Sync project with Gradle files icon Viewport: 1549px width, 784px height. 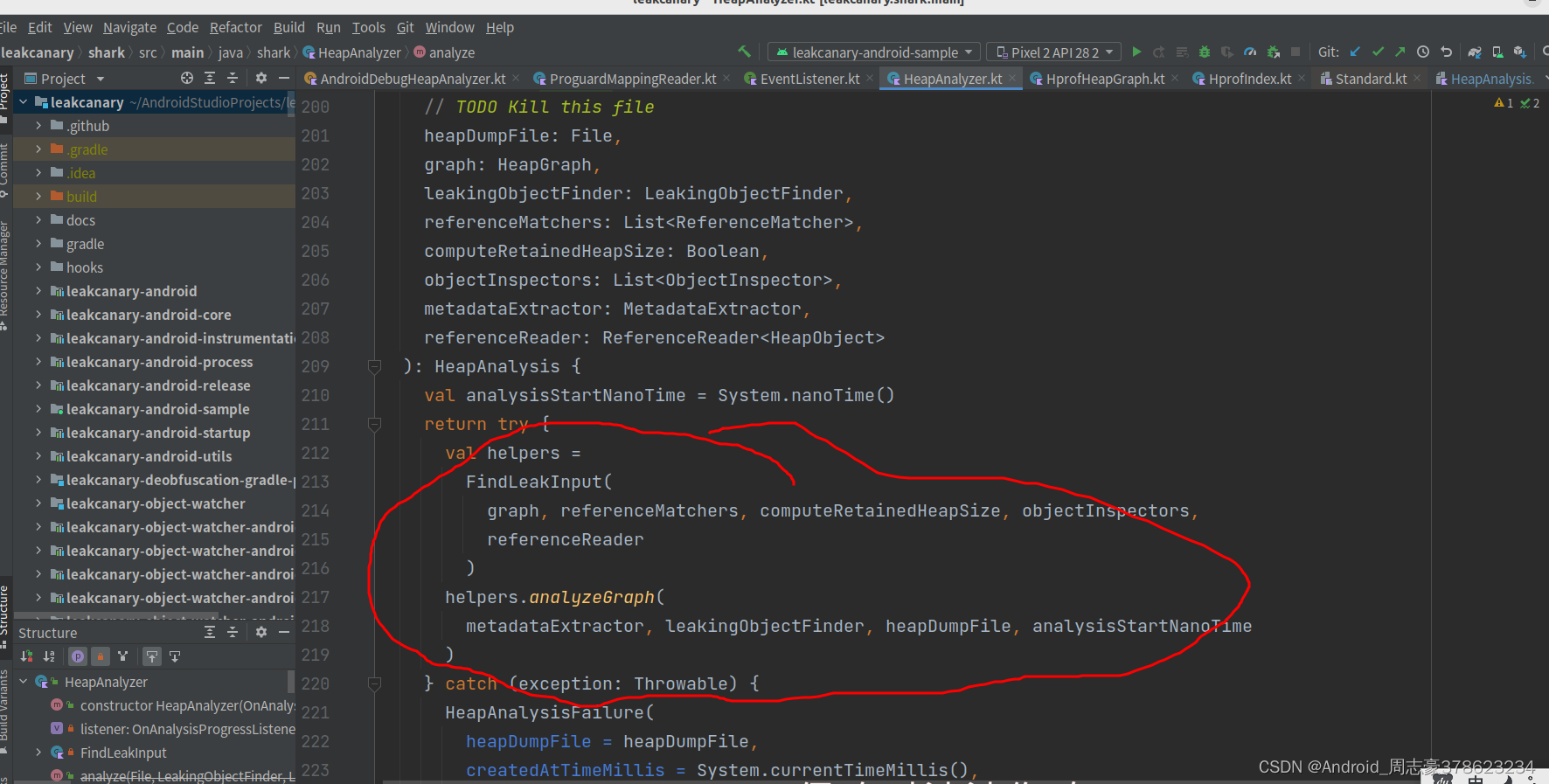(x=1475, y=52)
